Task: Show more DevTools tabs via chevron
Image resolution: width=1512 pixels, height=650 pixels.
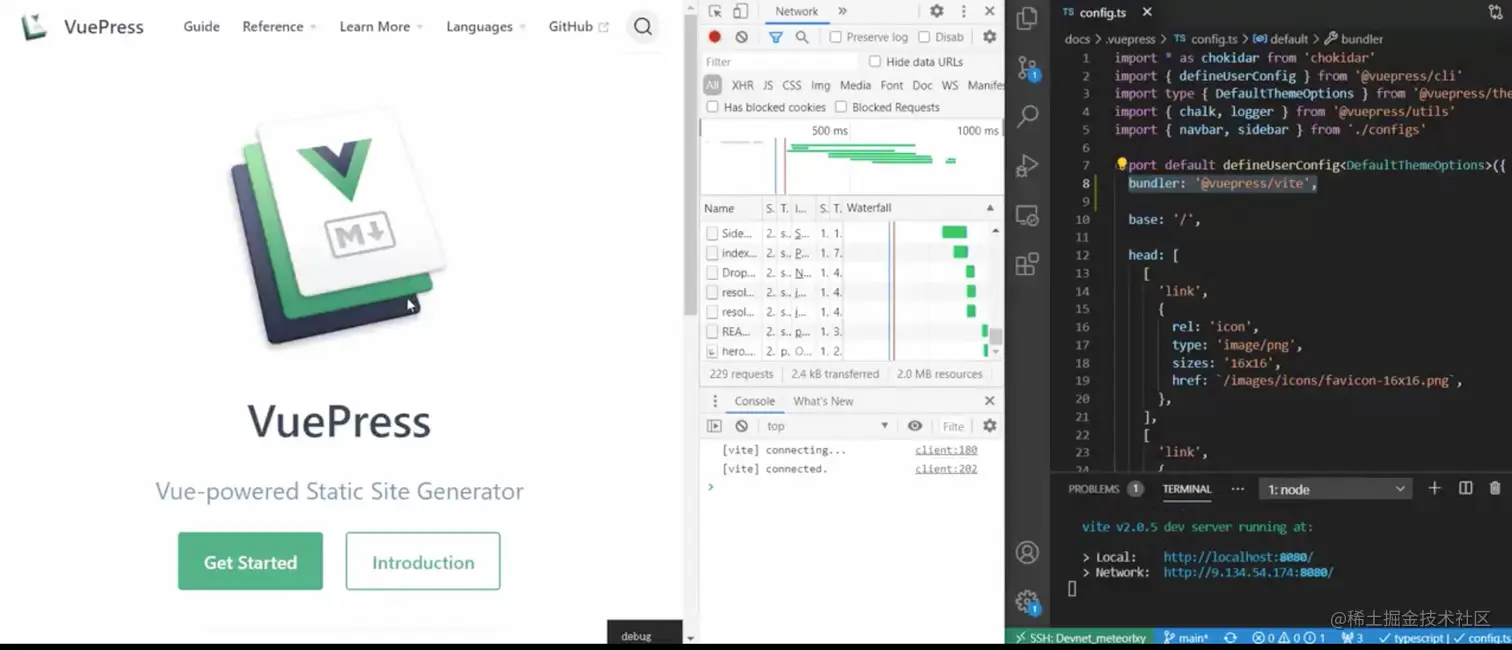Action: (842, 11)
